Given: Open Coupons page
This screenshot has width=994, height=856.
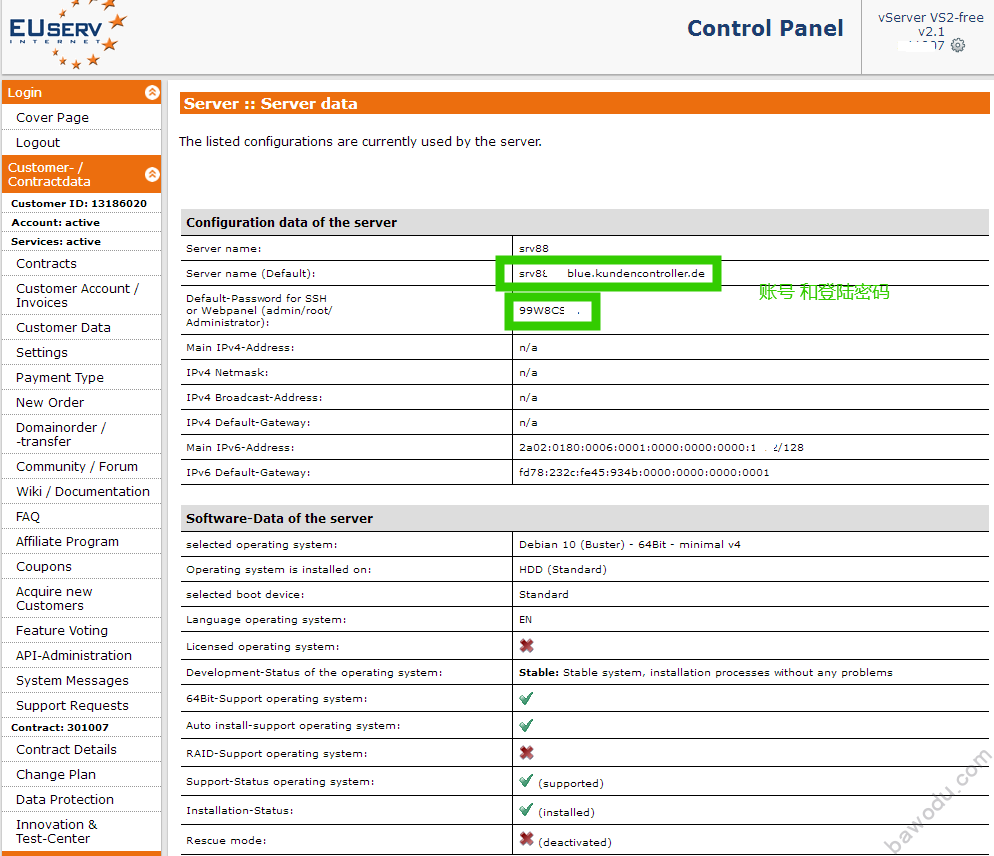Looking at the screenshot, I should click(43, 567).
